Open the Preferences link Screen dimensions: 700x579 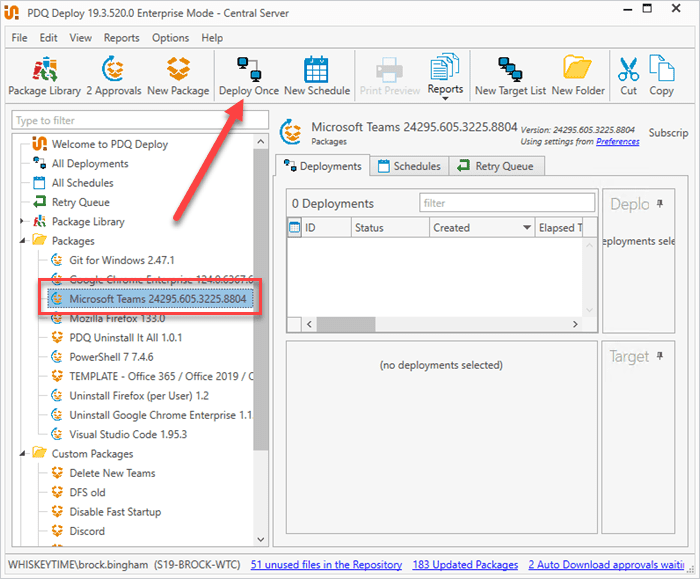(x=617, y=142)
